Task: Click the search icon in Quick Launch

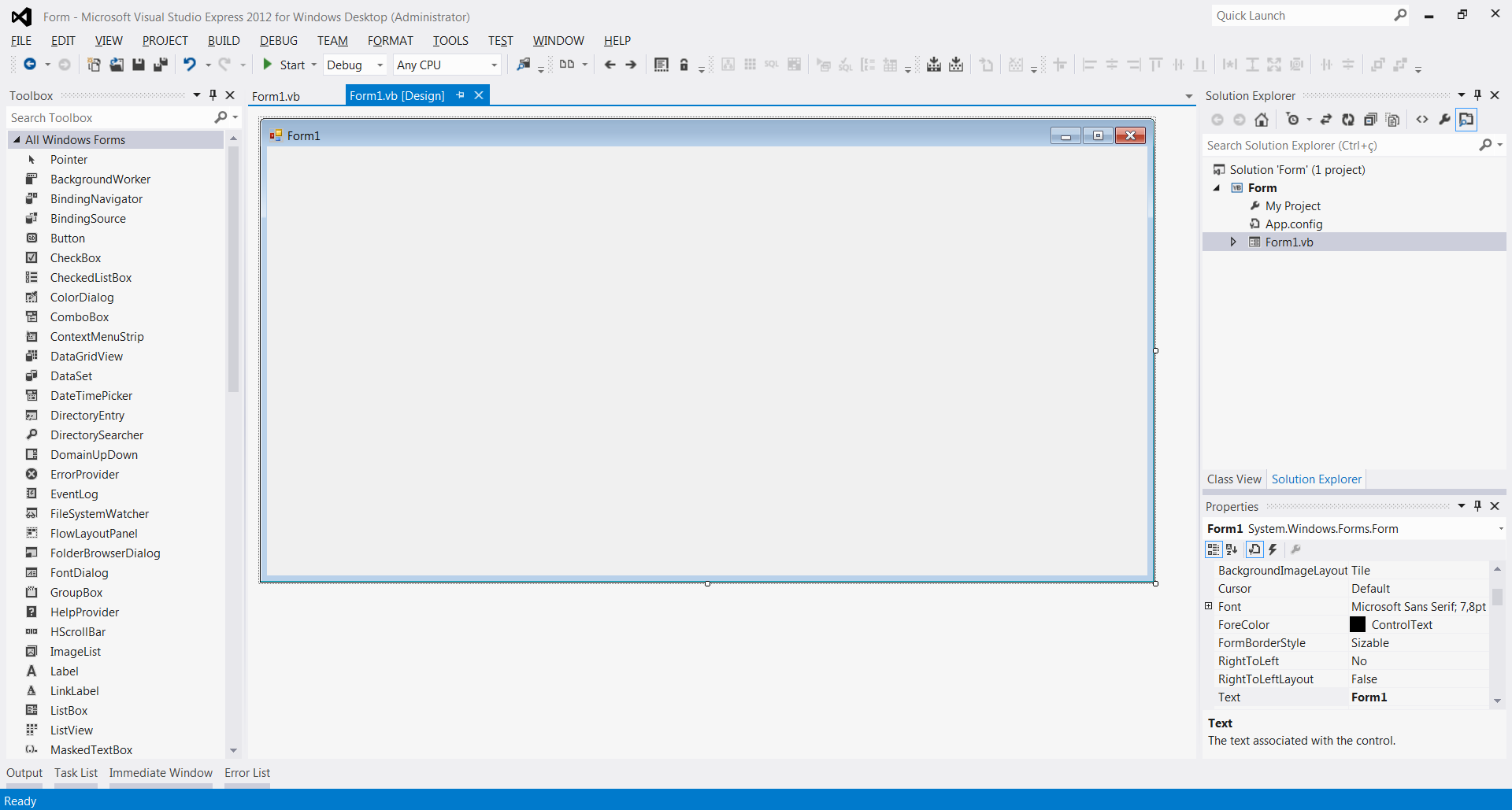Action: coord(1400,15)
